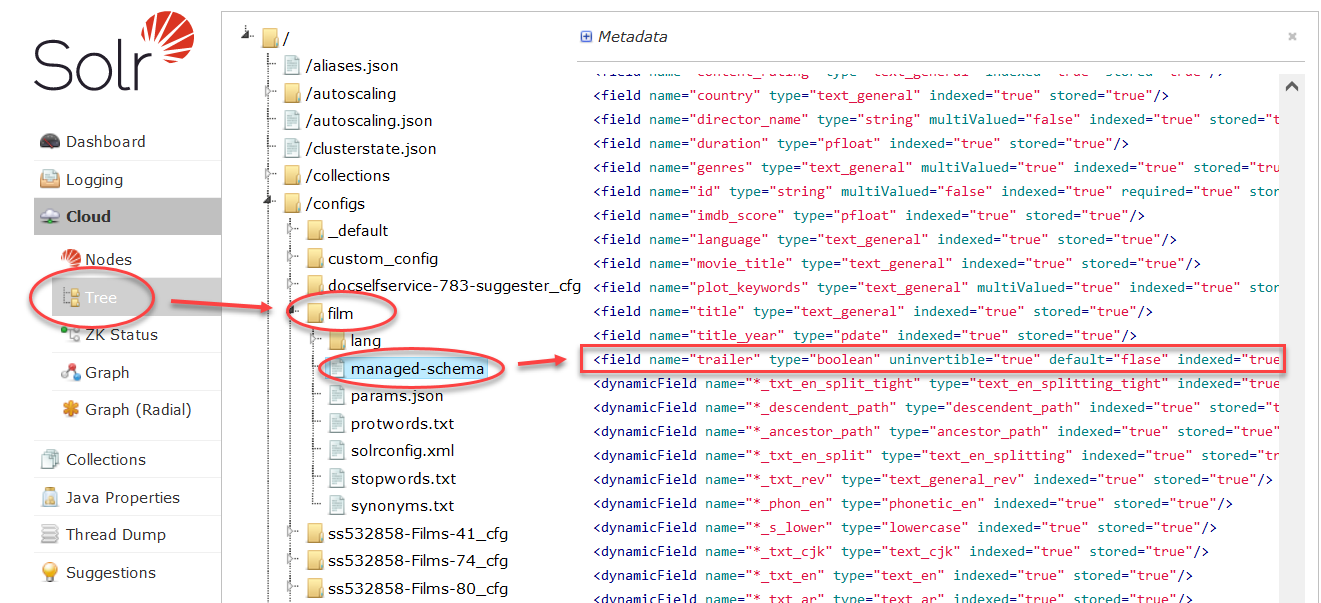Click the scrollbar up arrow in metadata pane

[1291, 85]
